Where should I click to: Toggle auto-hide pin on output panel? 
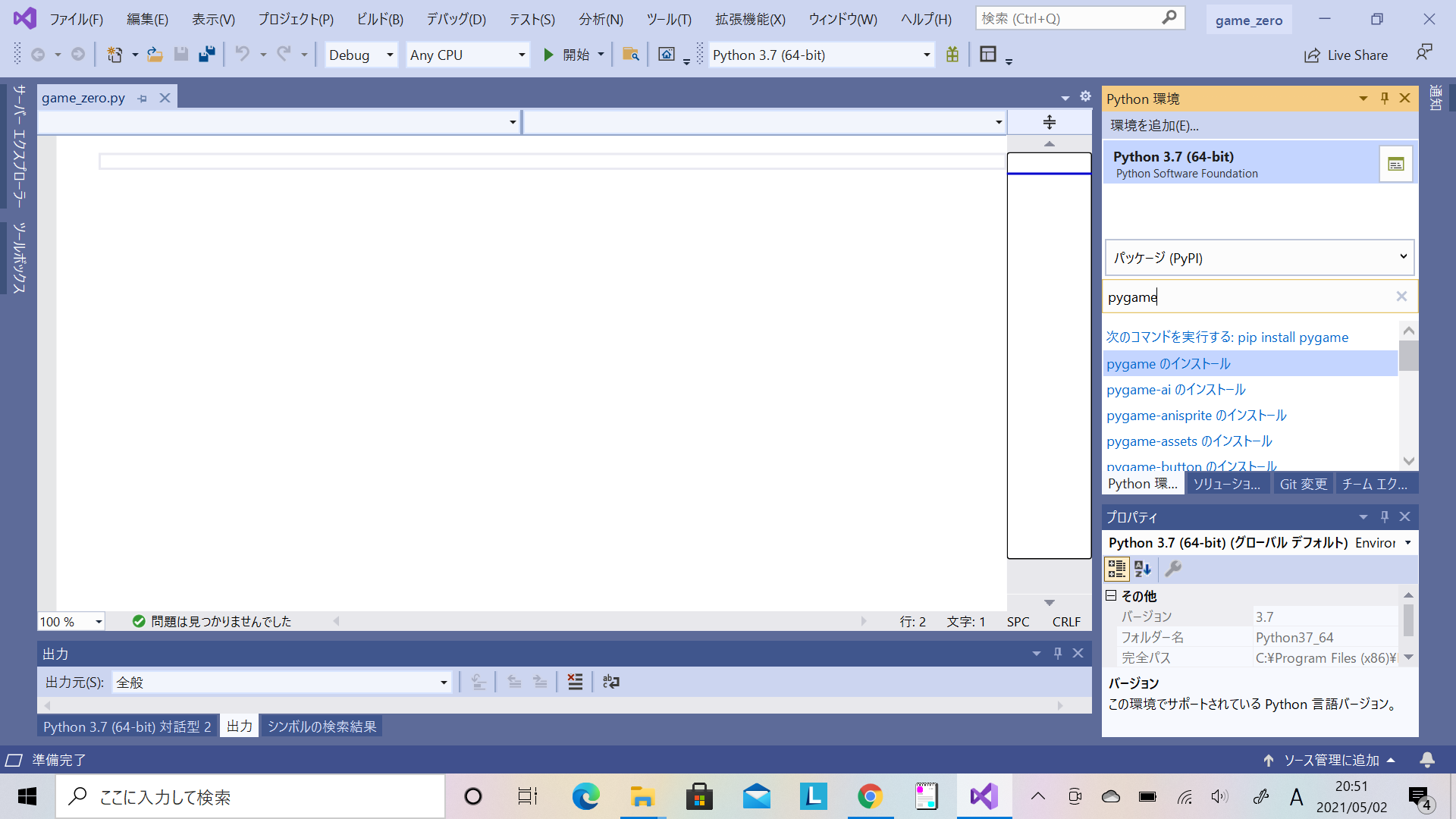tap(1058, 653)
